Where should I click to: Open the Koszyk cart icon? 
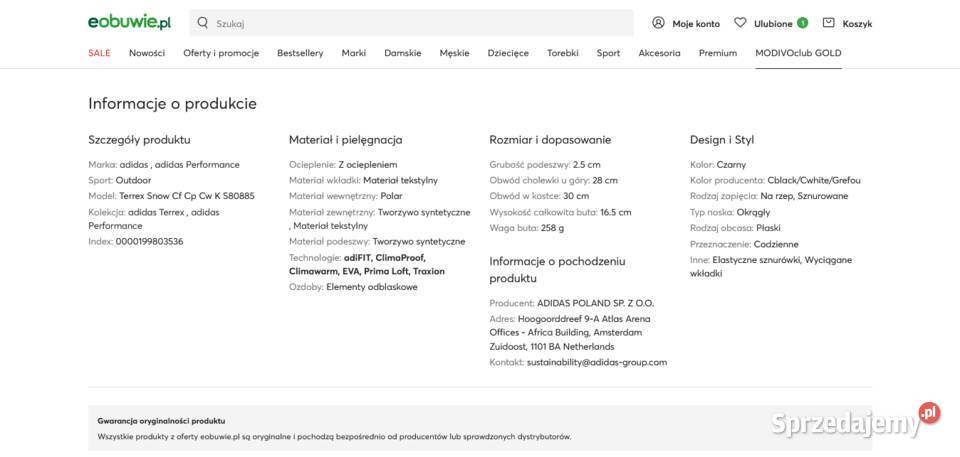point(828,23)
